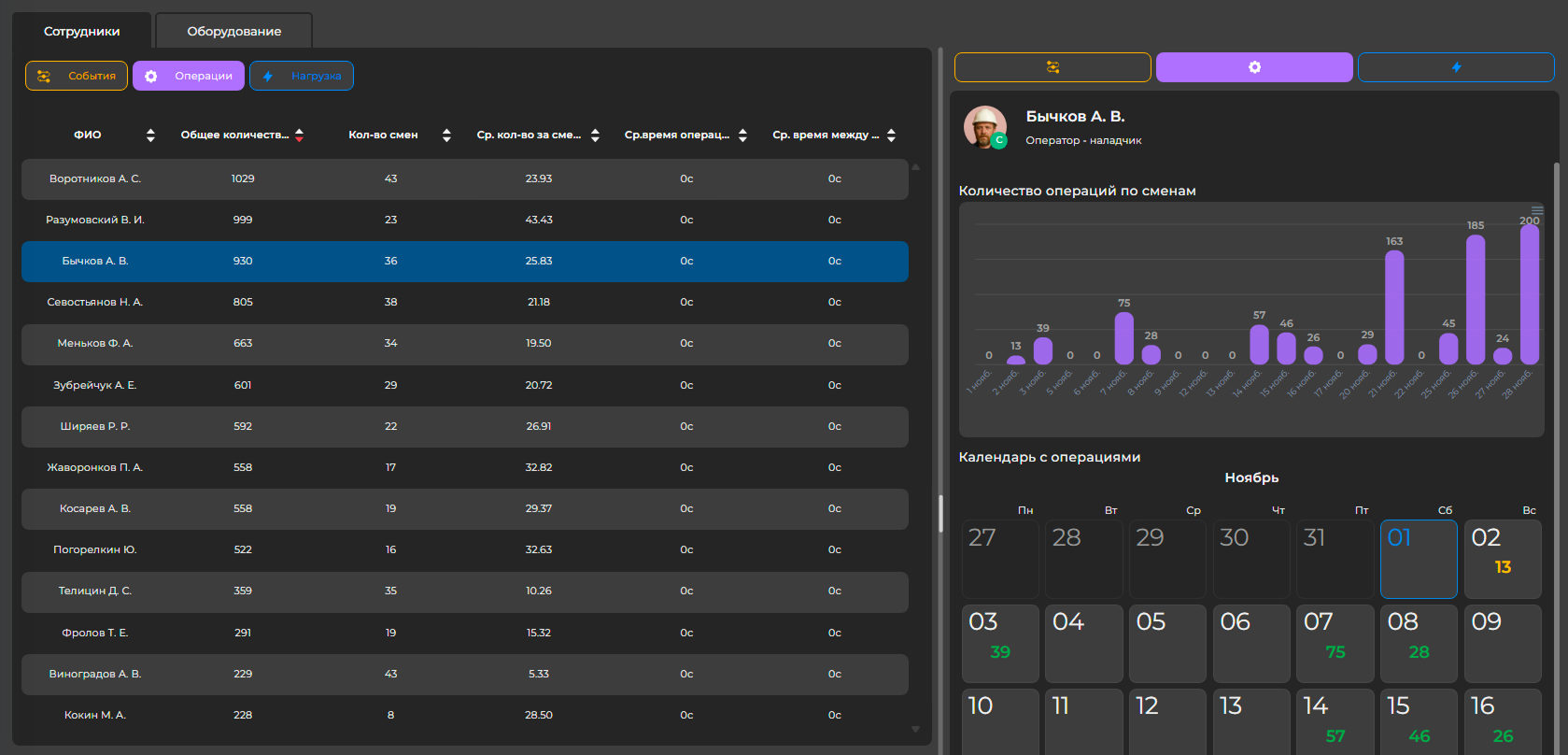Viewport: 1568px width, 755px height.
Task: Click the events icon in right panel
Action: (x=1052, y=67)
